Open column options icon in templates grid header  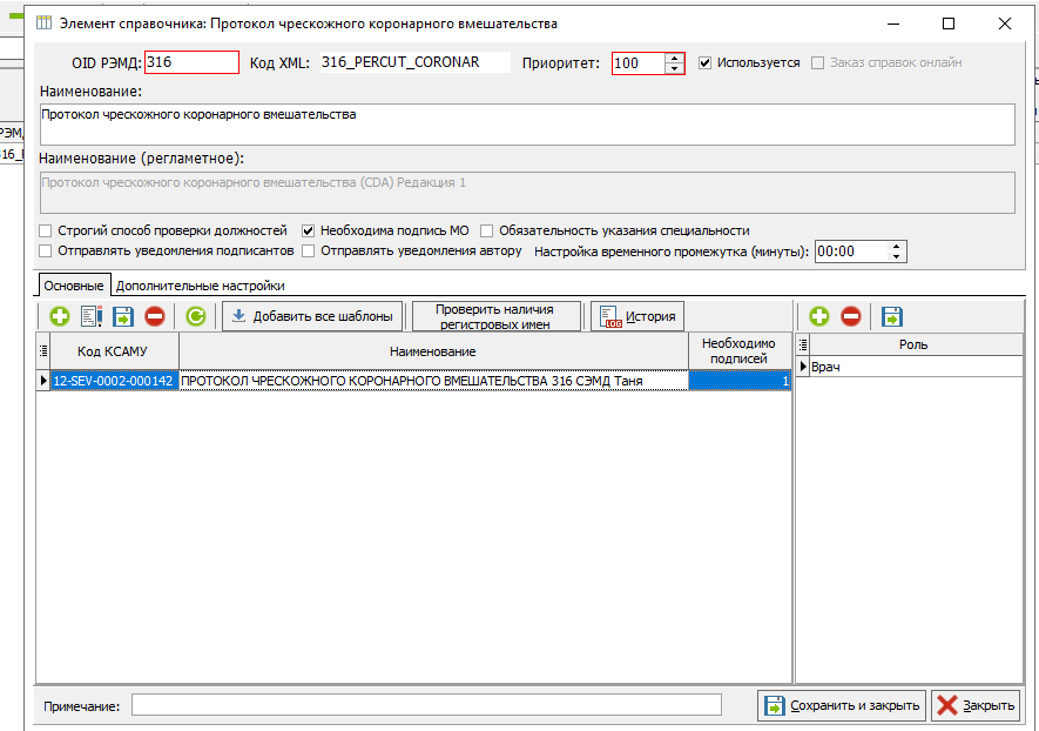[x=43, y=351]
